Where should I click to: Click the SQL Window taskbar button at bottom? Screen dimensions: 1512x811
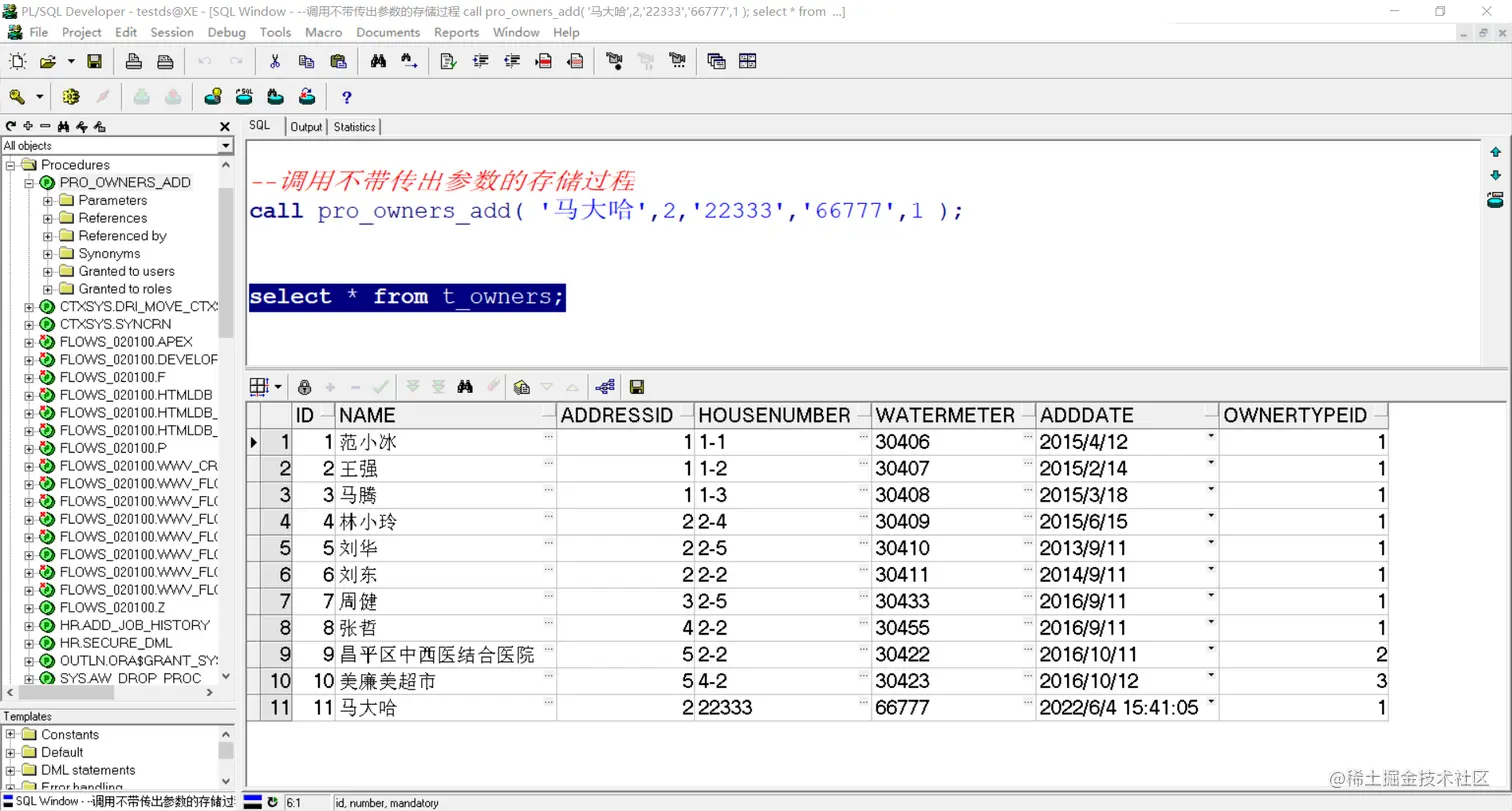(120, 802)
